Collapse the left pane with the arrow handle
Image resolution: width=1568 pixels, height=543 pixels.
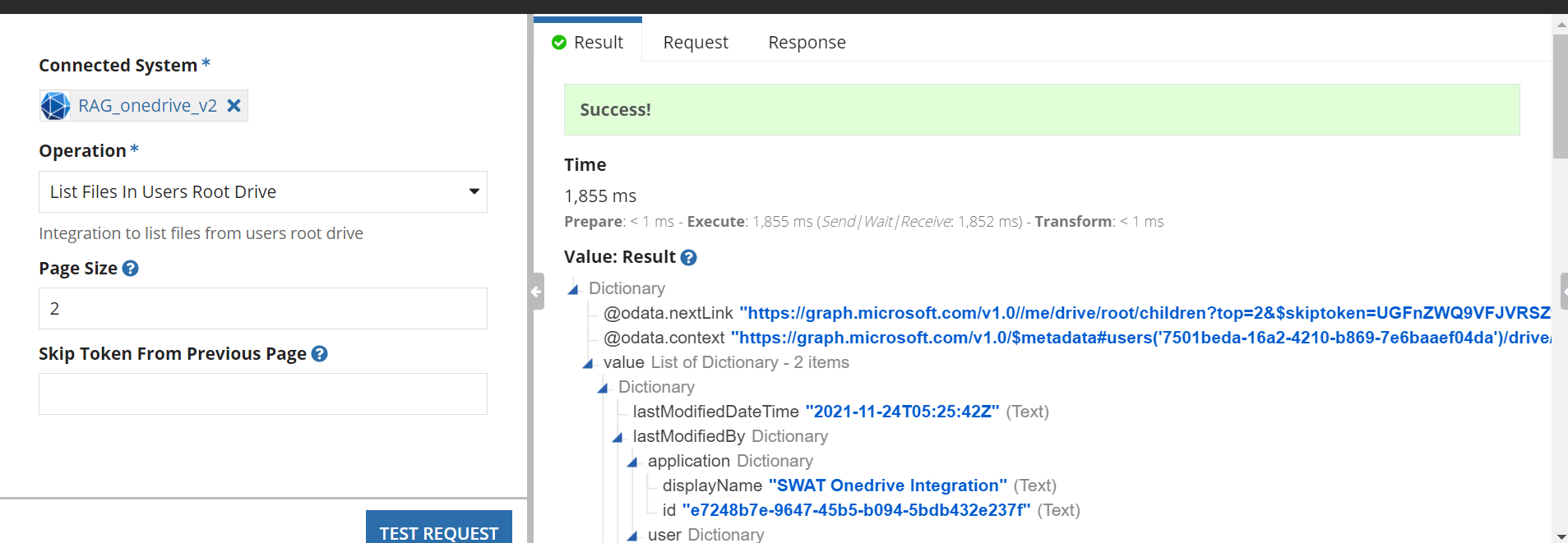(536, 292)
